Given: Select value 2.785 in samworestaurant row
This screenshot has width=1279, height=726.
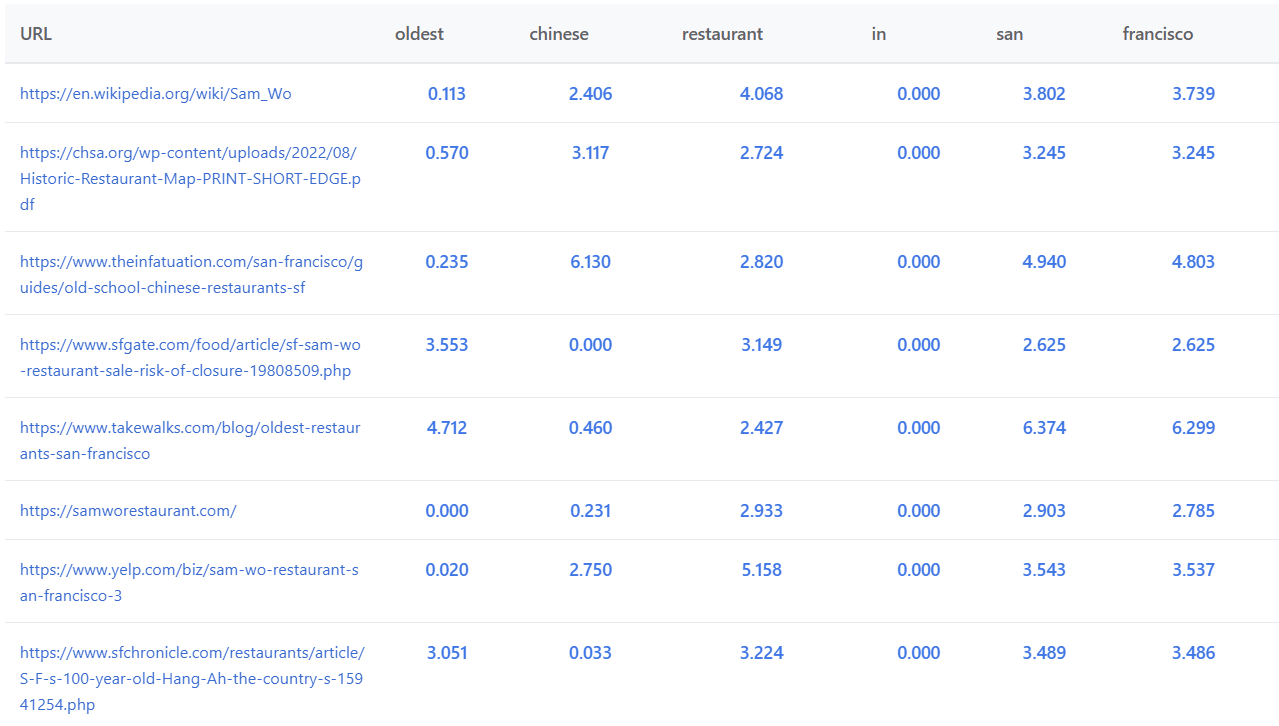Looking at the screenshot, I should tap(1194, 511).
